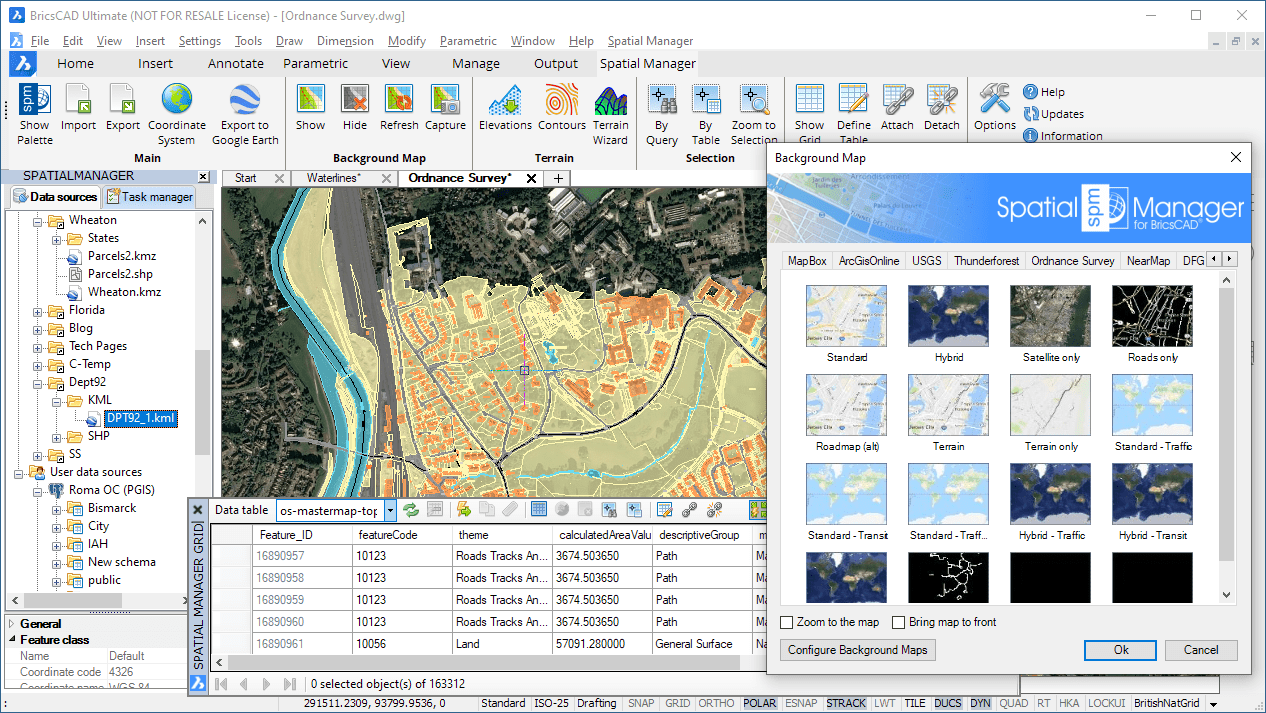Screen dimensions: 1266x713
Task: Check the Zoom to the map checkbox
Action: pos(787,622)
